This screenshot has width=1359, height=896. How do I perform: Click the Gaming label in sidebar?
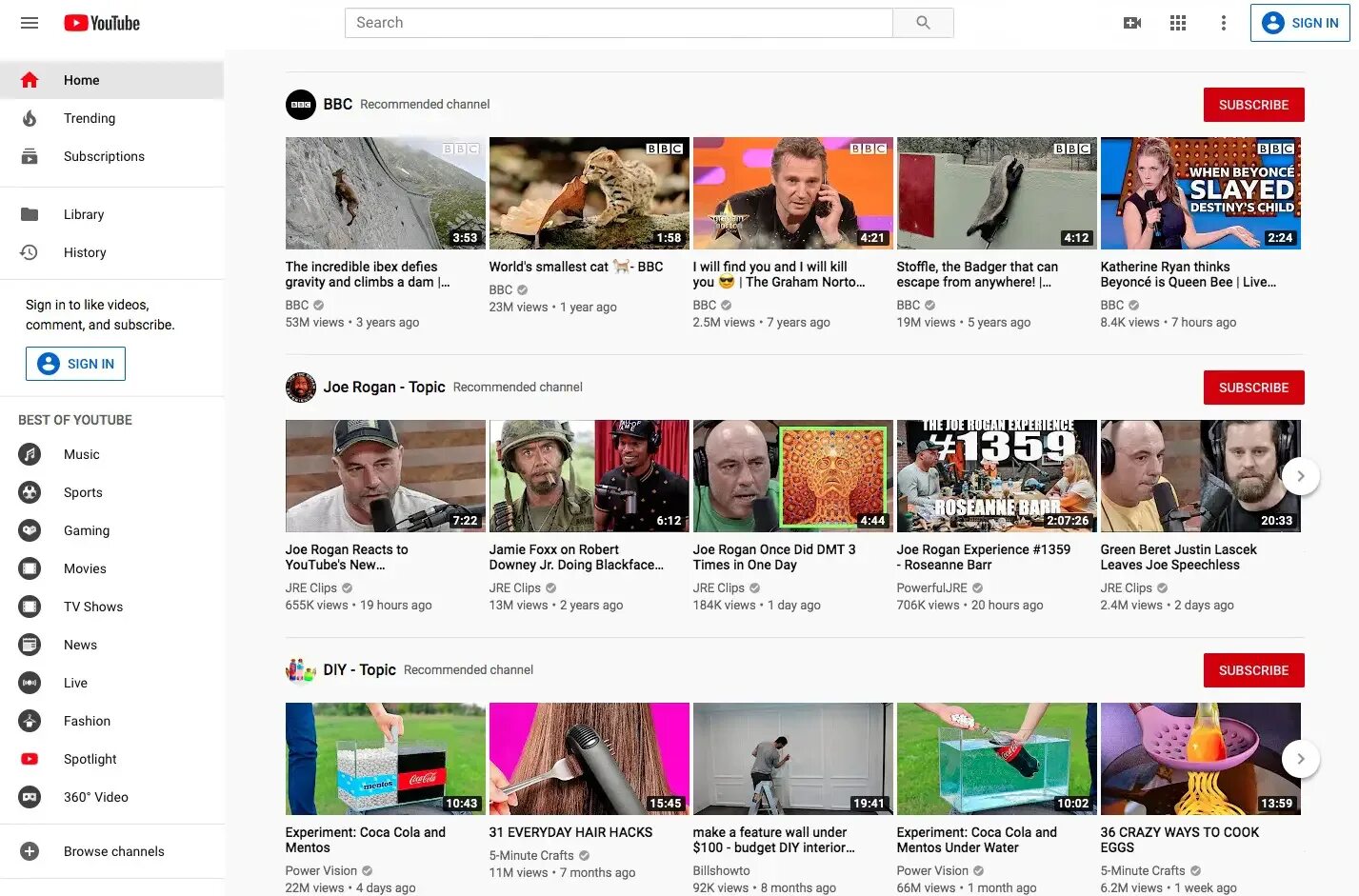tap(87, 530)
